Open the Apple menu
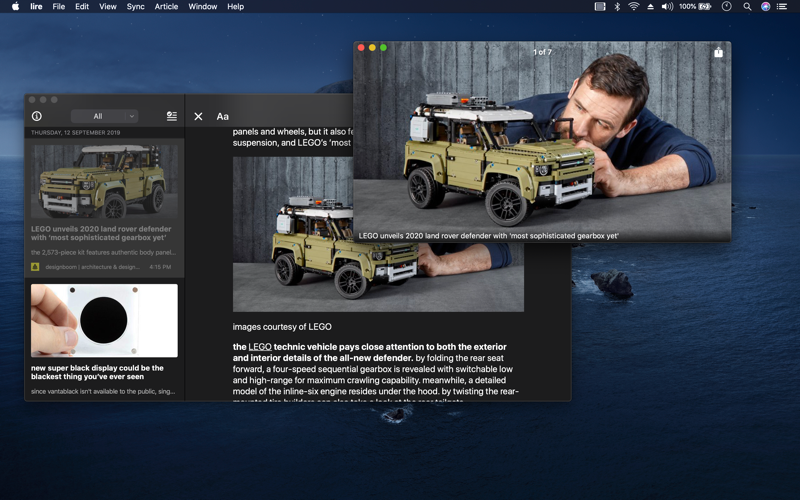Screen dimensions: 800x500 (x=15, y=7)
